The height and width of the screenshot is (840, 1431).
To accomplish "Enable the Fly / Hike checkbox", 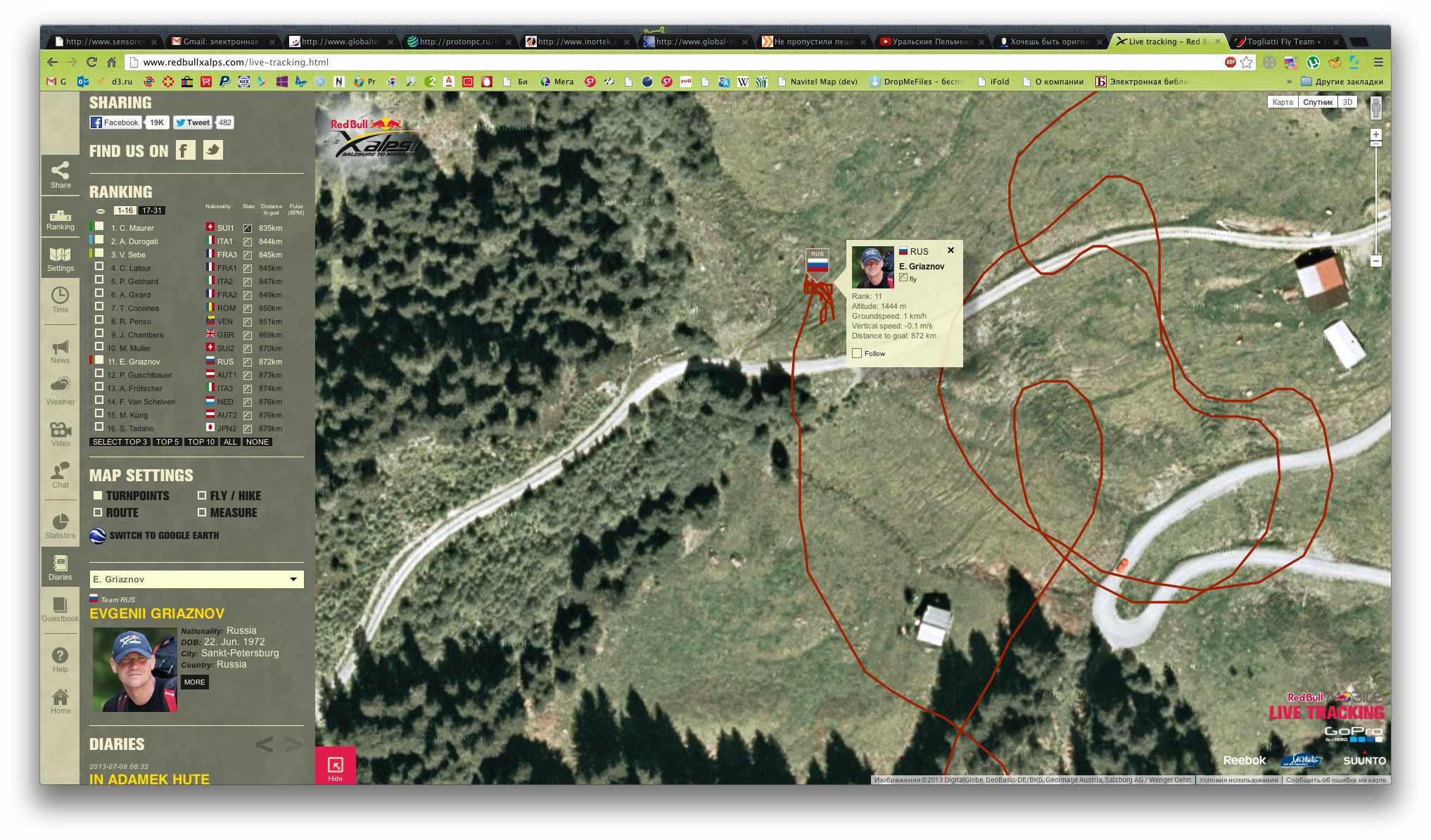I will pos(202,496).
